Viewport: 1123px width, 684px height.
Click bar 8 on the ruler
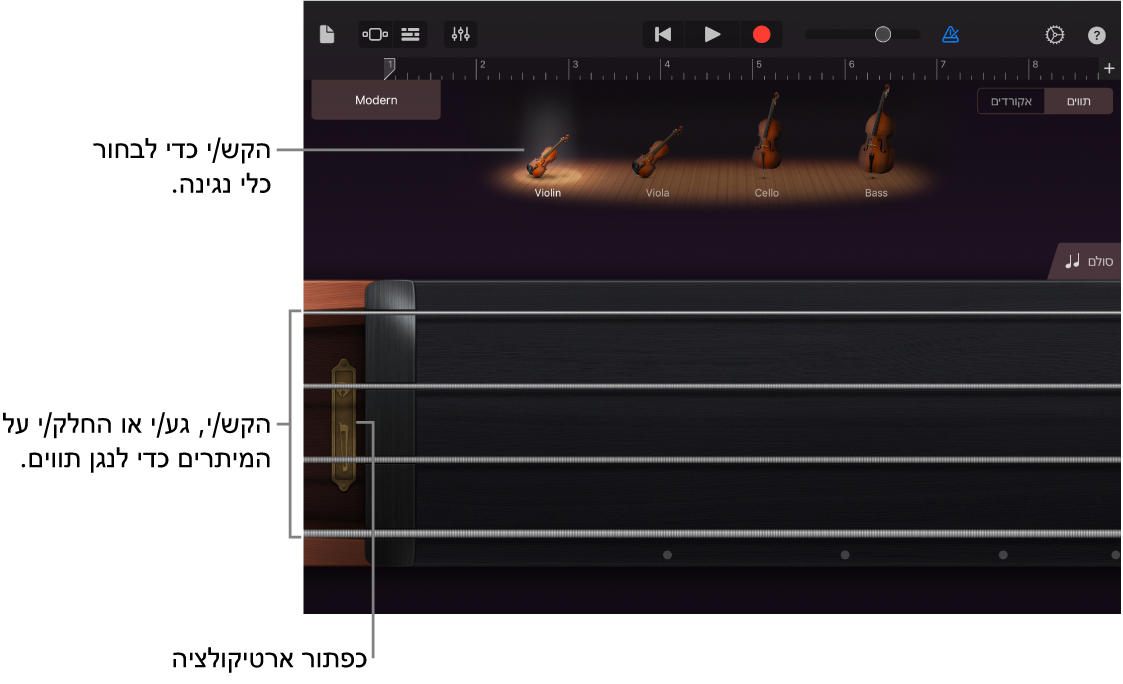(x=1033, y=66)
